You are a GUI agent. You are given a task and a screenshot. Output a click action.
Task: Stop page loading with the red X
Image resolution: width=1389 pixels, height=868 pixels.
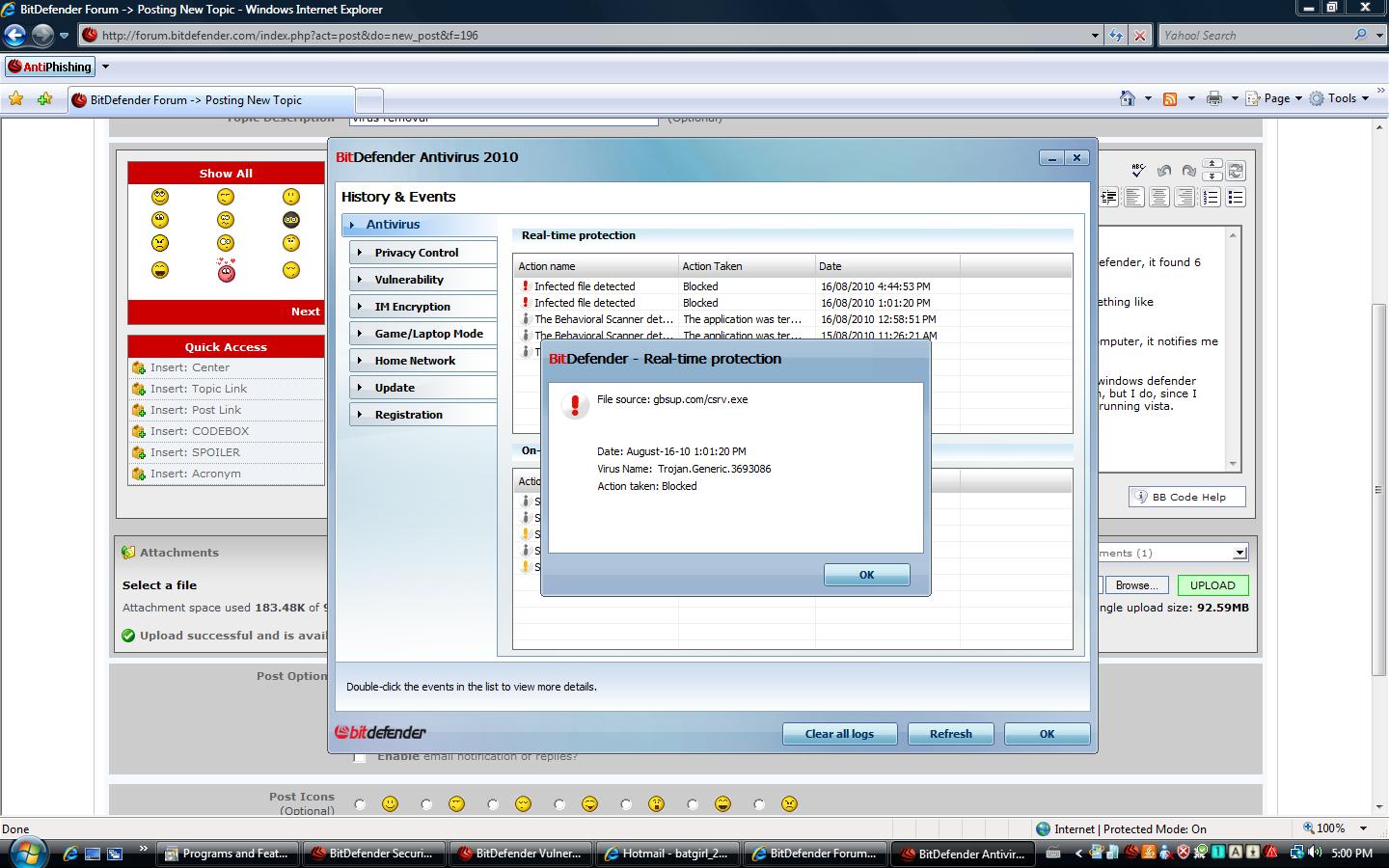pyautogui.click(x=1139, y=36)
